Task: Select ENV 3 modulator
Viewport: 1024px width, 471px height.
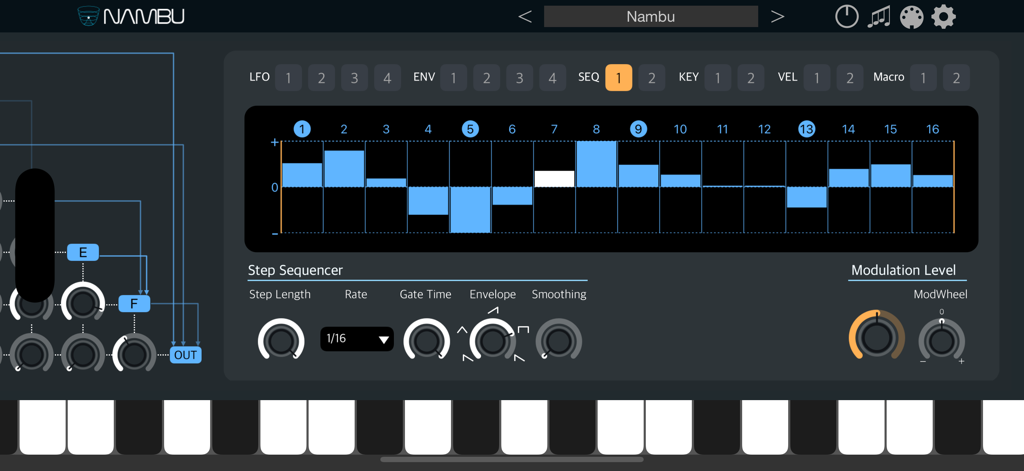Action: tap(520, 78)
